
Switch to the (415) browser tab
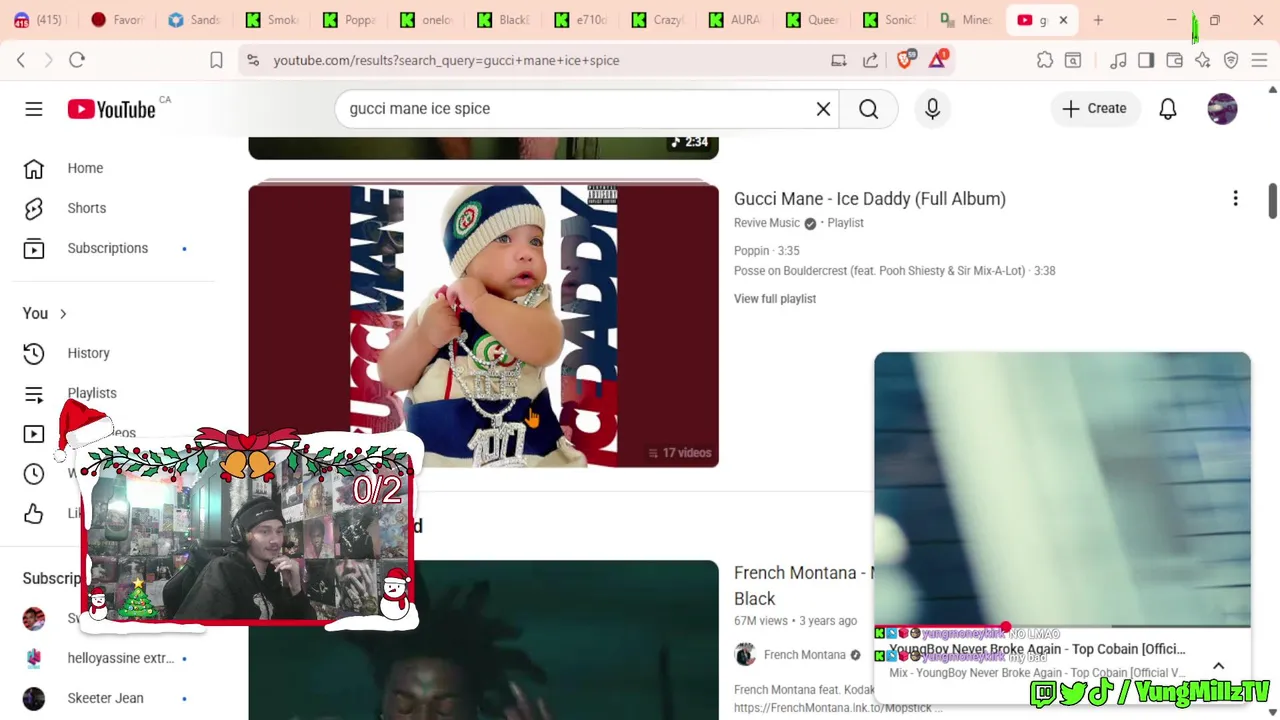[40, 20]
